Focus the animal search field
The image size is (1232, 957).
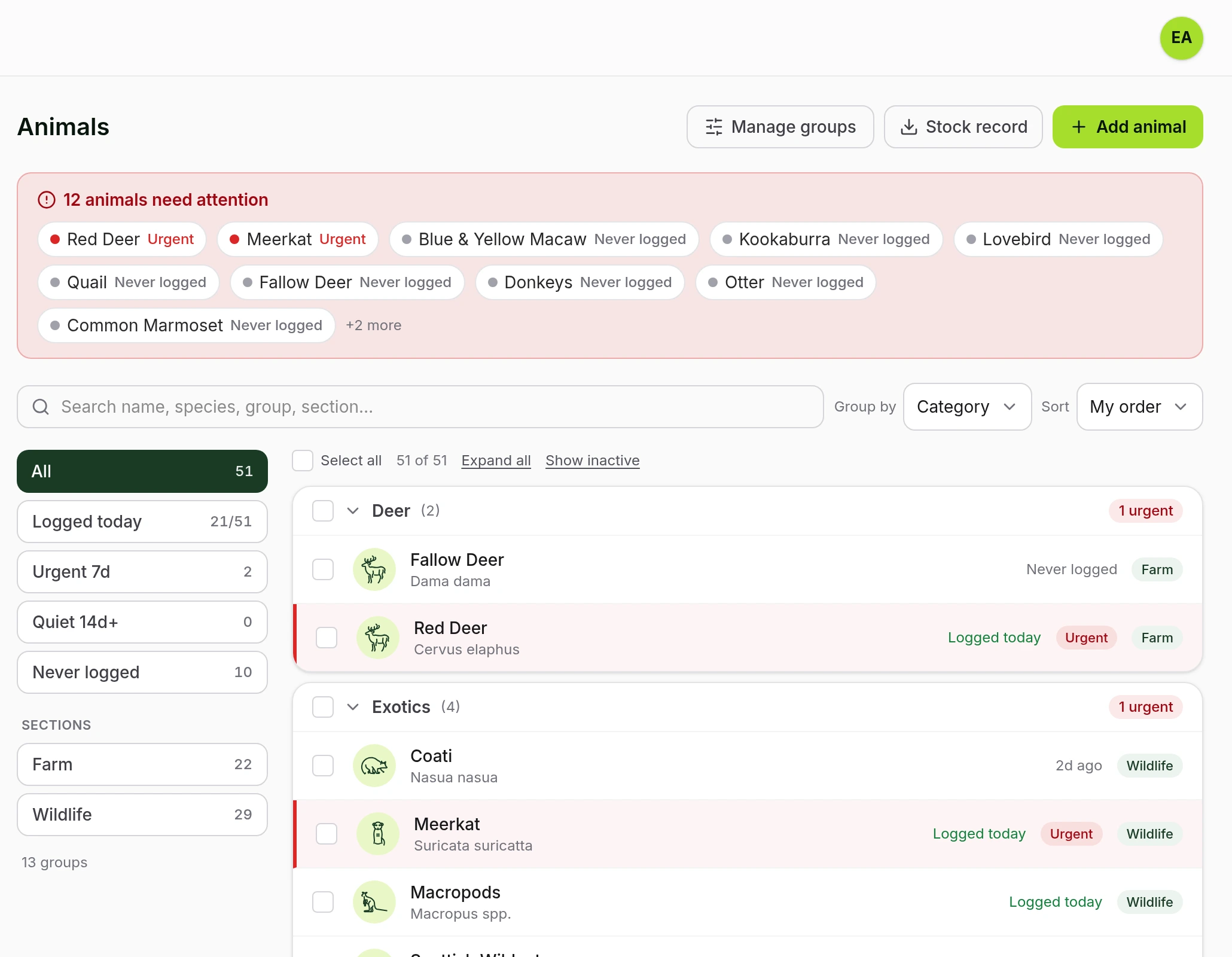pos(420,407)
